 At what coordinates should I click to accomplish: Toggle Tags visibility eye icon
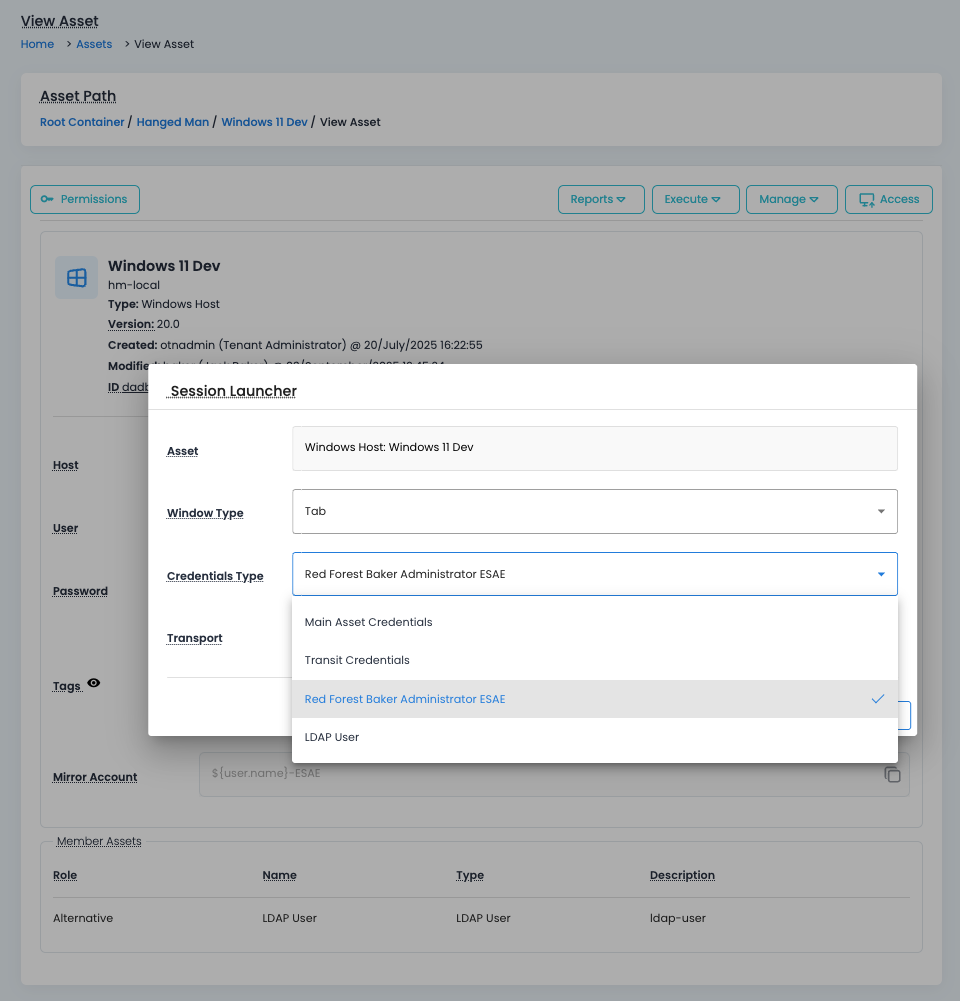[94, 683]
